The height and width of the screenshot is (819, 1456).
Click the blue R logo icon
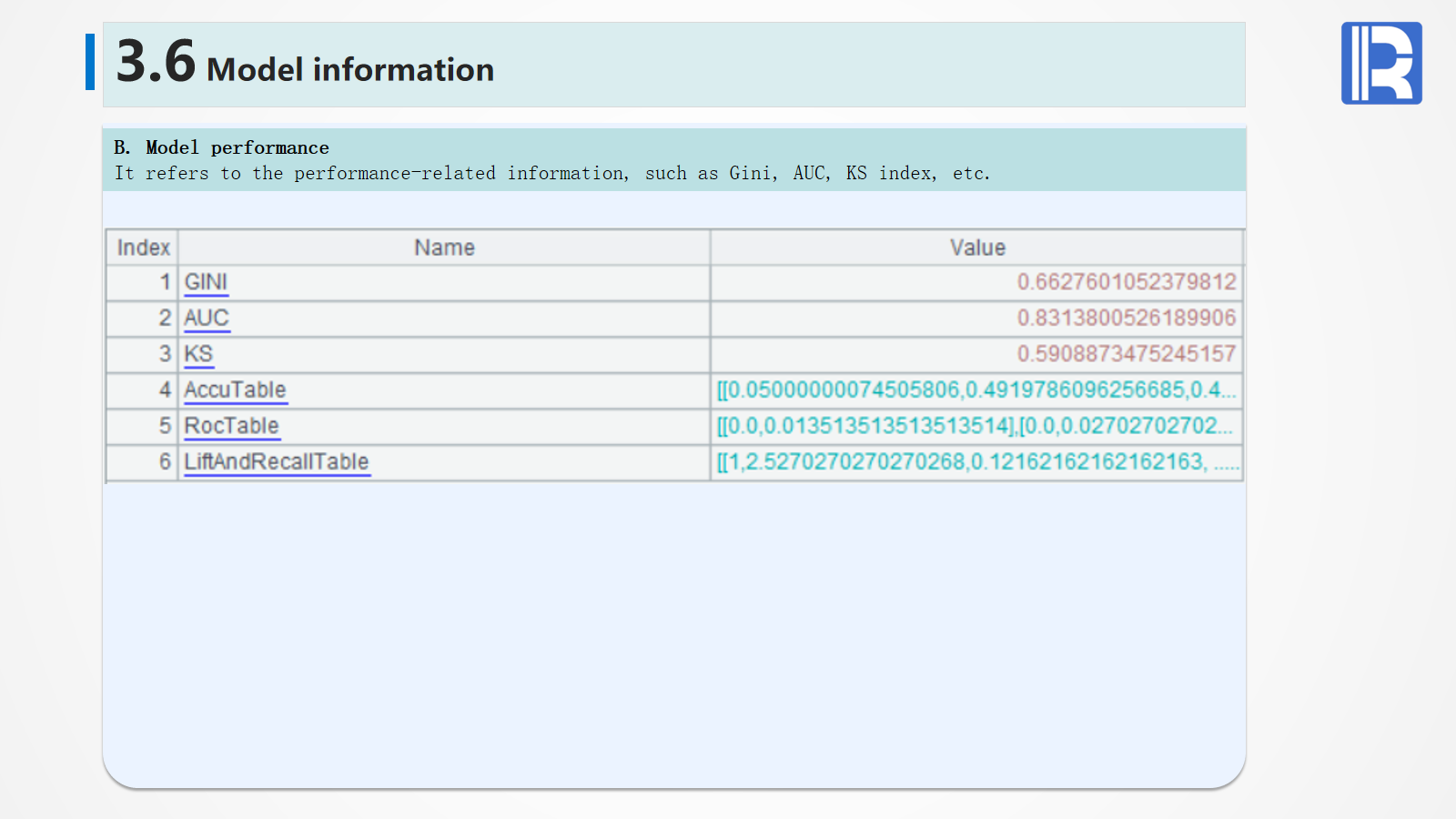(x=1380, y=63)
